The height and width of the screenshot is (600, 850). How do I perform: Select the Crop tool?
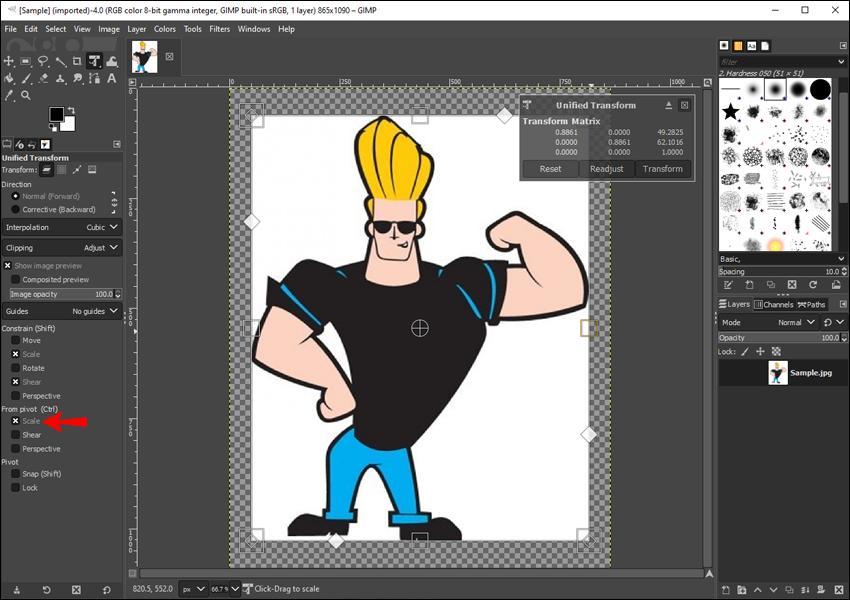click(x=77, y=61)
